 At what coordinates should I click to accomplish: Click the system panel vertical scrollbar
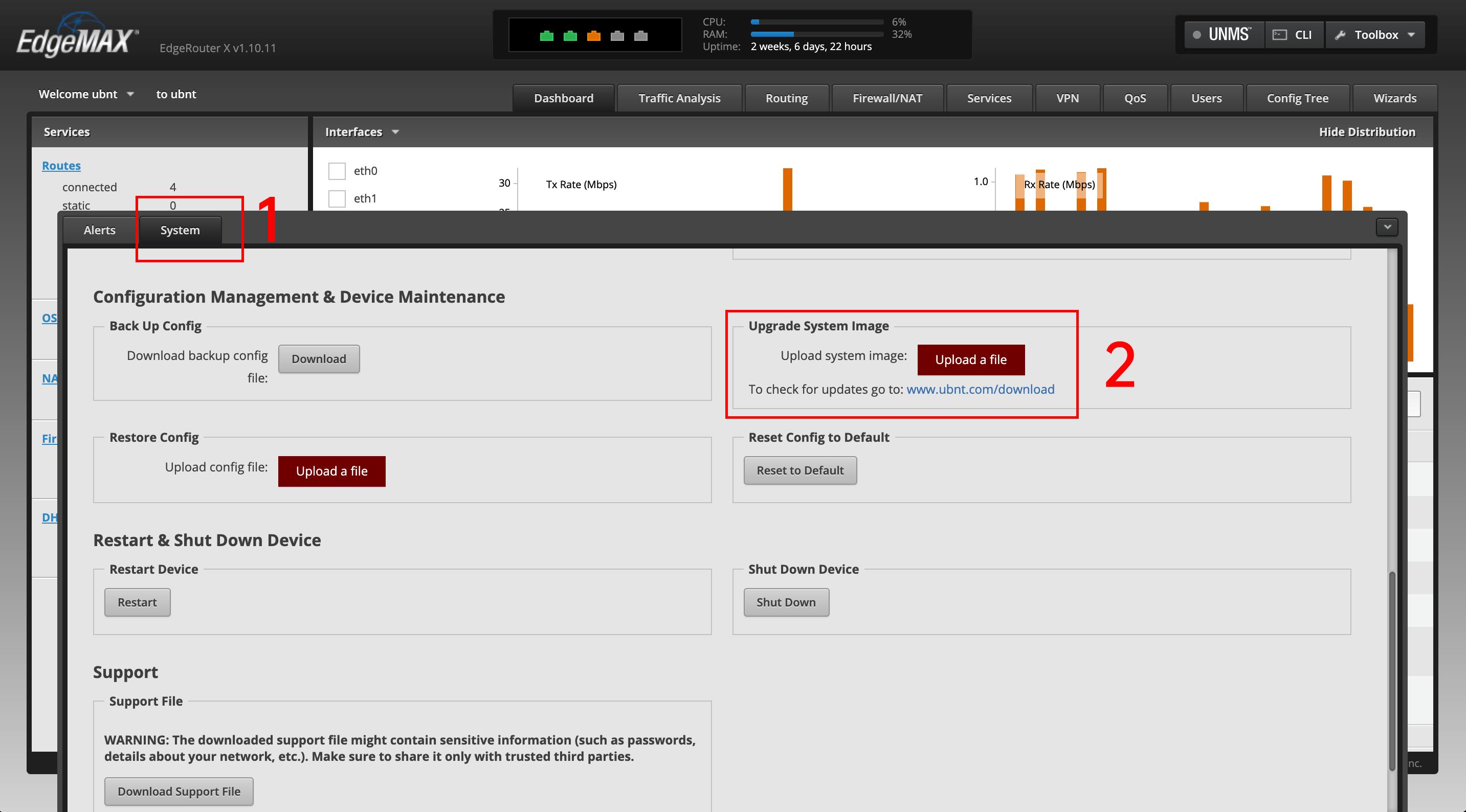tap(1392, 671)
